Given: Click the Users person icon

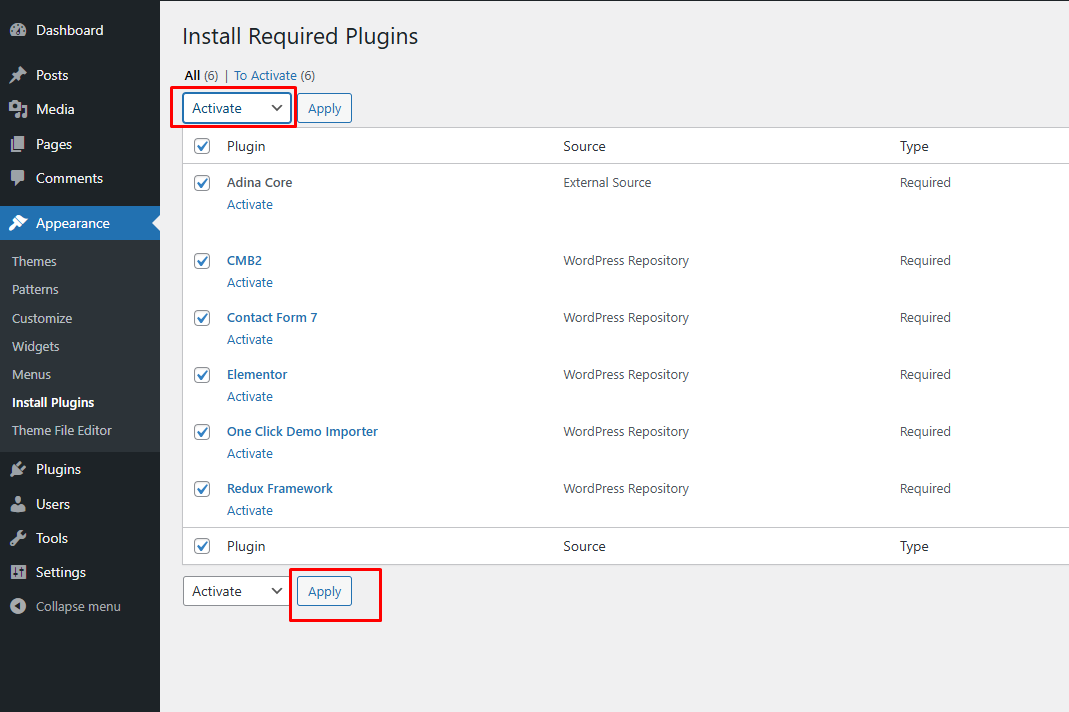Looking at the screenshot, I should pos(18,504).
